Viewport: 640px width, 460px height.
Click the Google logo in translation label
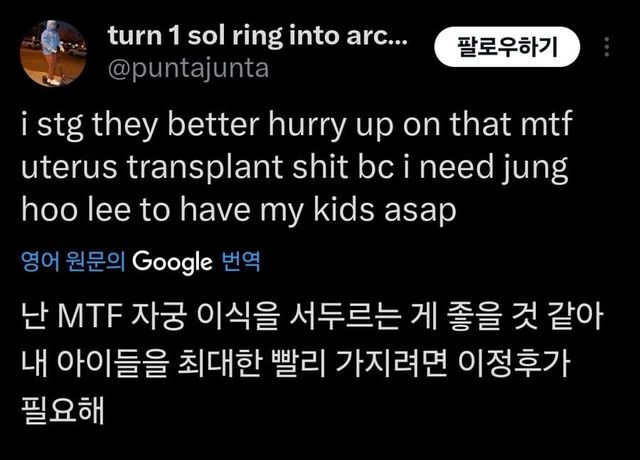pyautogui.click(x=172, y=262)
